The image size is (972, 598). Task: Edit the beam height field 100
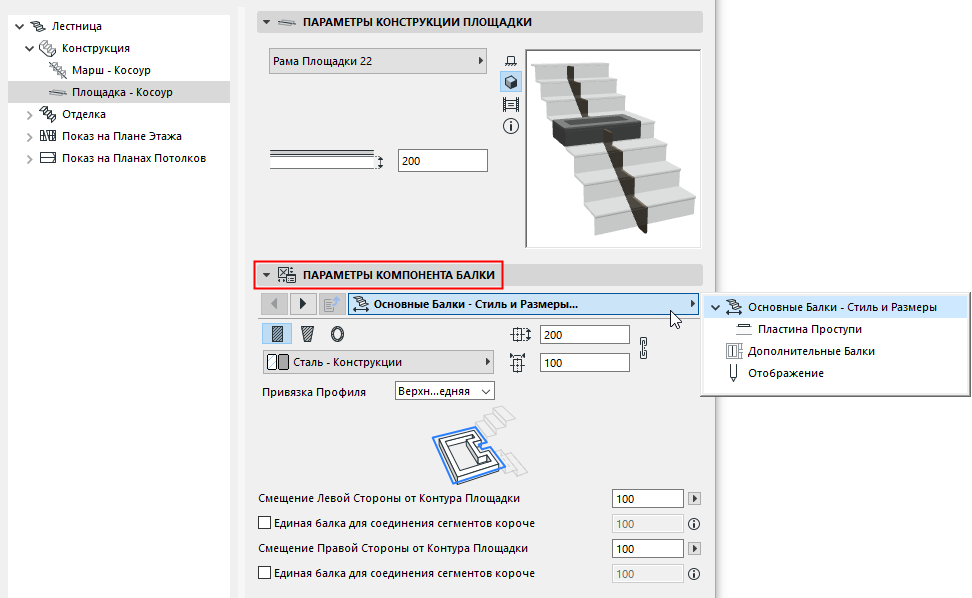pyautogui.click(x=585, y=363)
